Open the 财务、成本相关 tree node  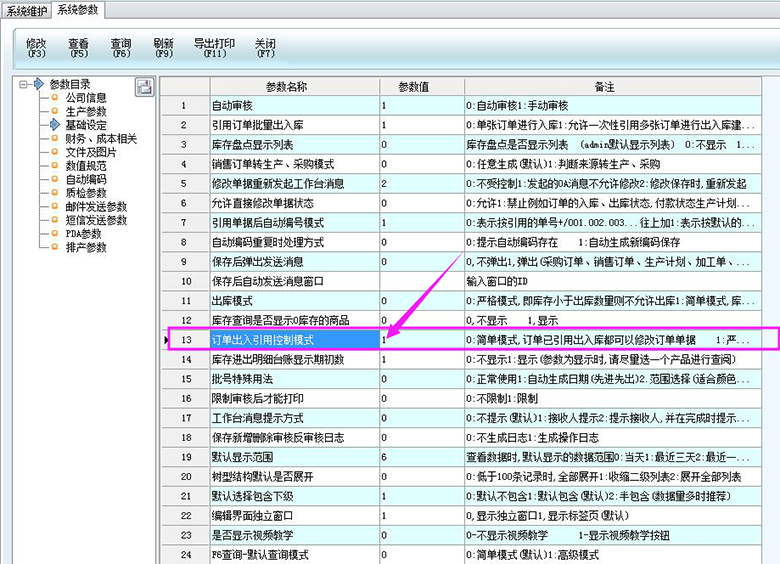pyautogui.click(x=101, y=139)
